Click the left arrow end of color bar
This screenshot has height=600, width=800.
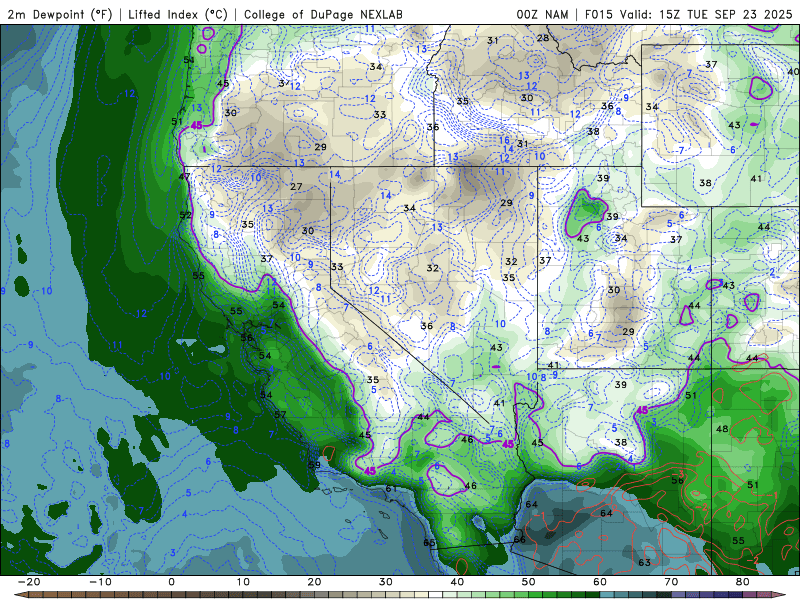click(20, 595)
